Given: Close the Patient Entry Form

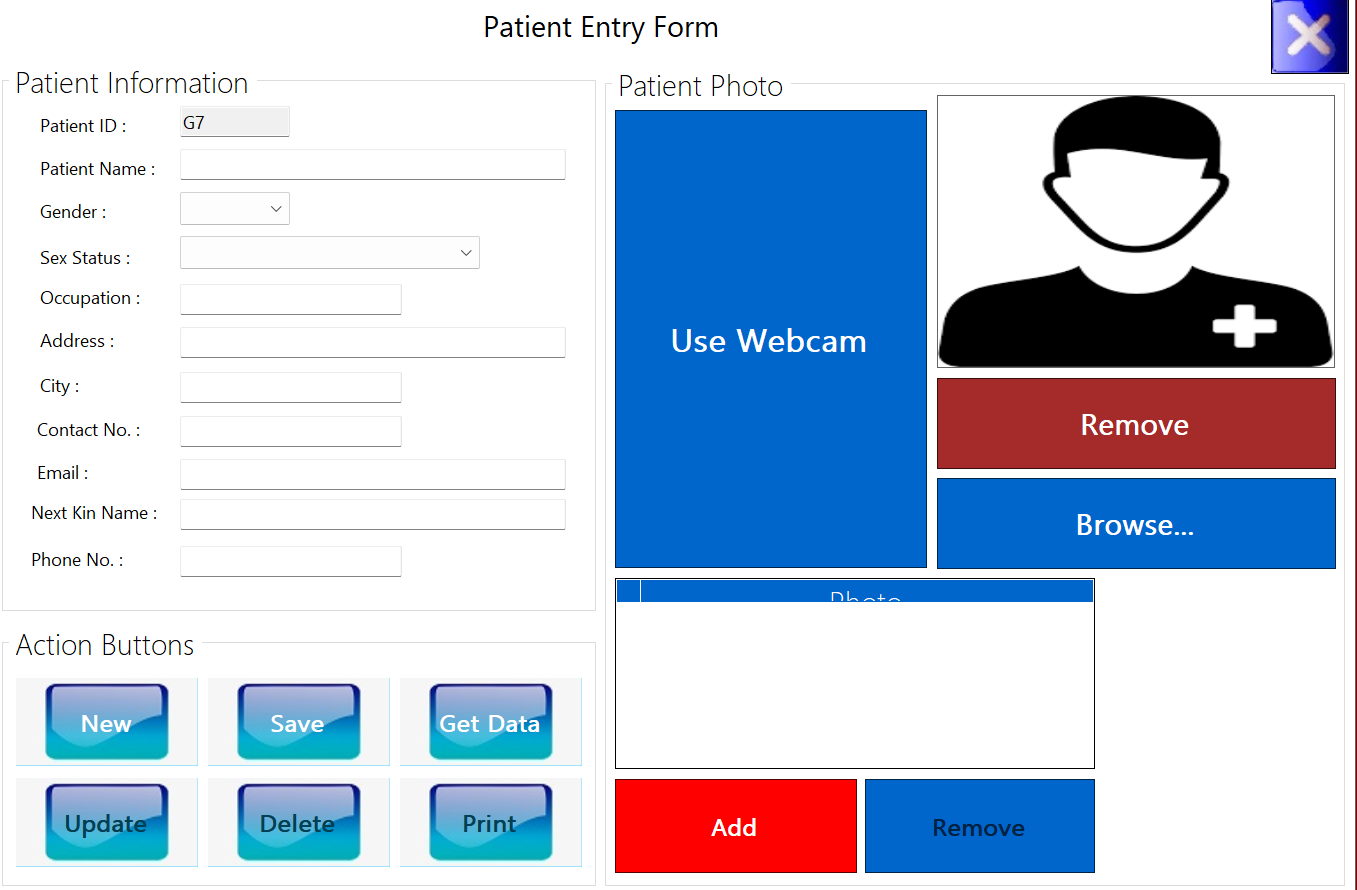Looking at the screenshot, I should tap(1308, 37).
